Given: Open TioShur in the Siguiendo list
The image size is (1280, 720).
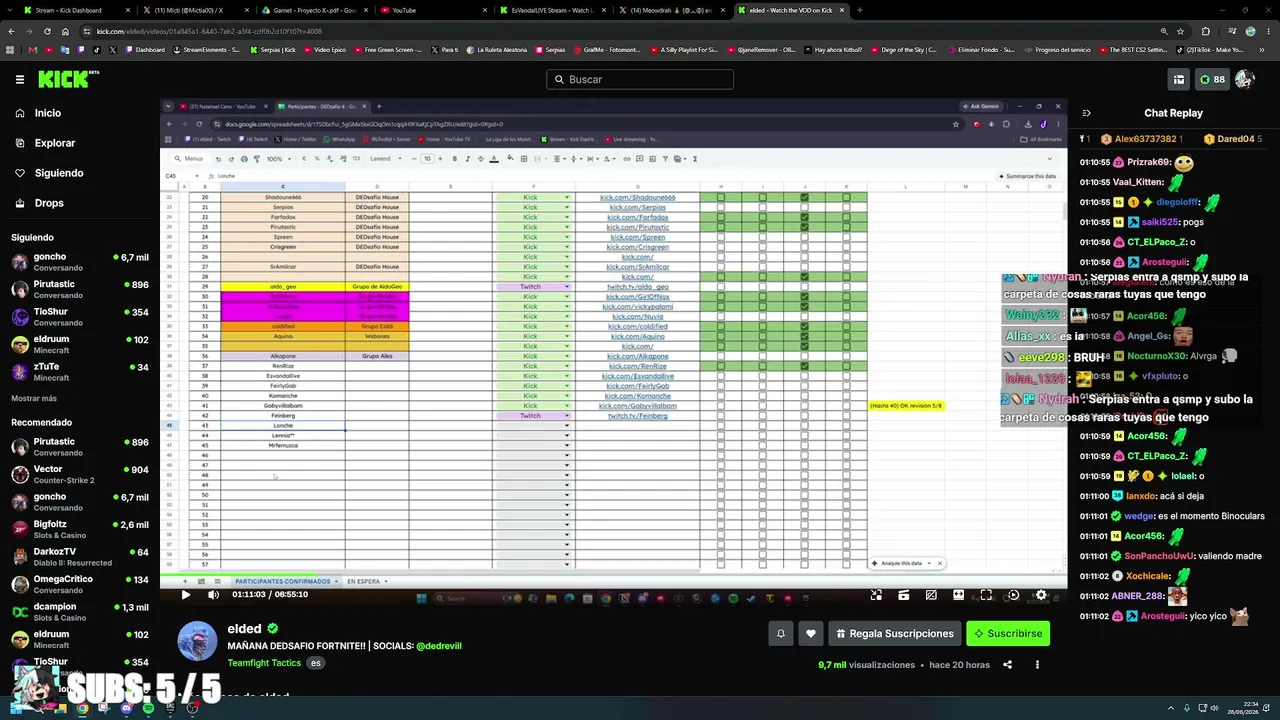Looking at the screenshot, I should [80, 317].
